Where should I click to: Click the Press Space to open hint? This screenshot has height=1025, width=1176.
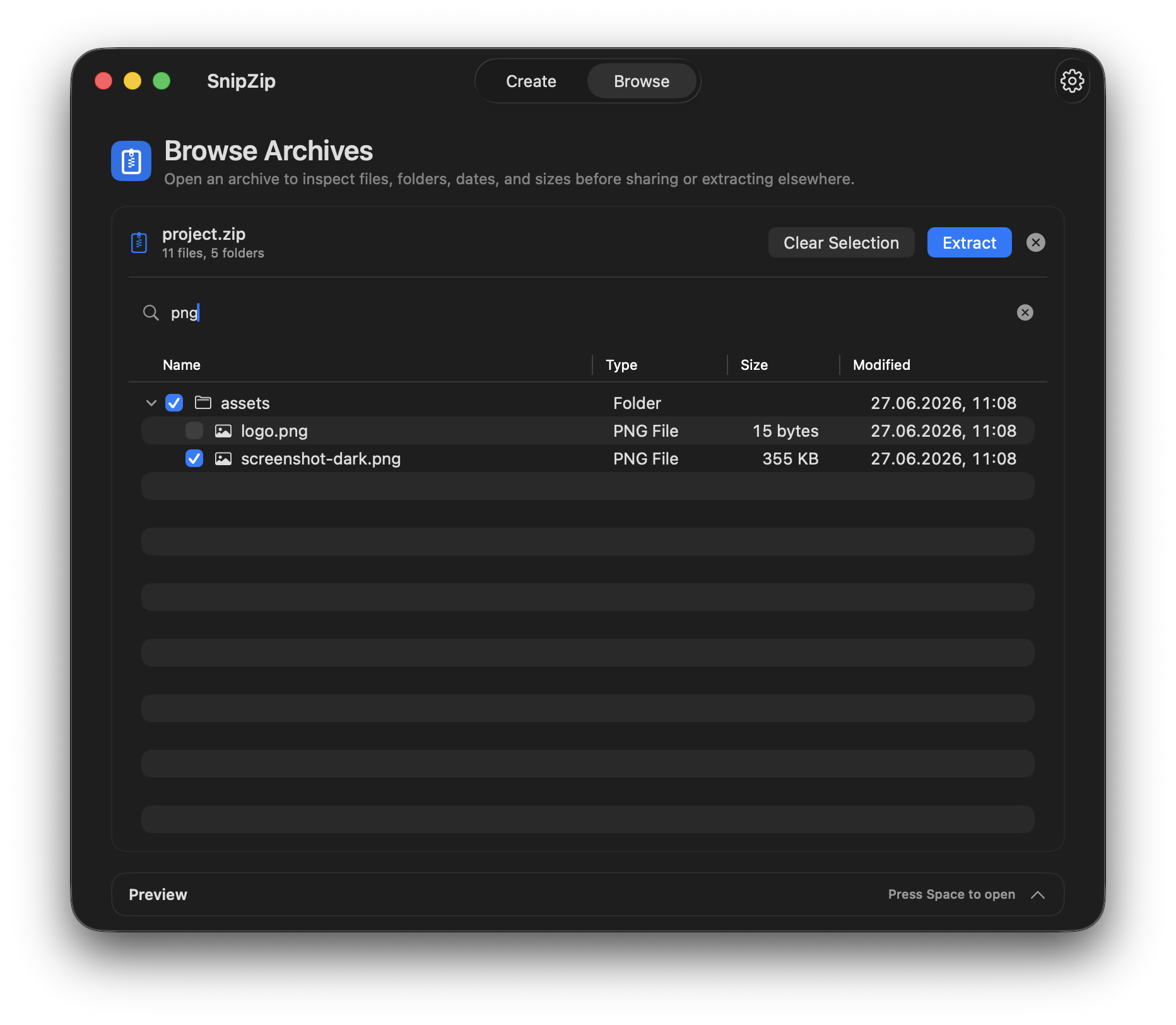(x=951, y=895)
